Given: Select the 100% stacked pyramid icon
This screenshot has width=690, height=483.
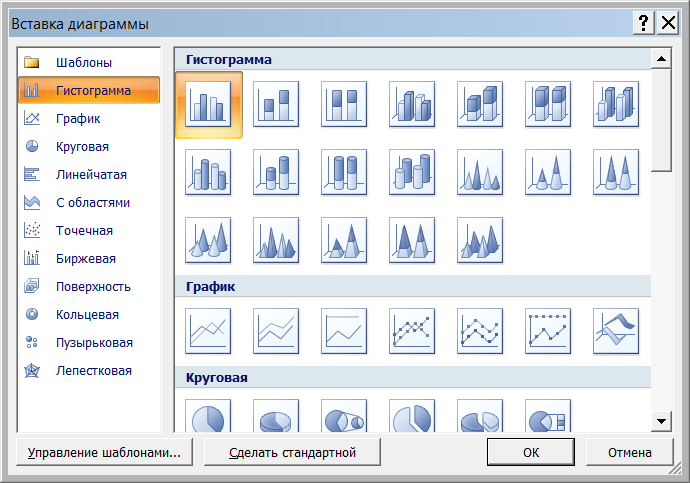Looking at the screenshot, I should pyautogui.click(x=412, y=240).
